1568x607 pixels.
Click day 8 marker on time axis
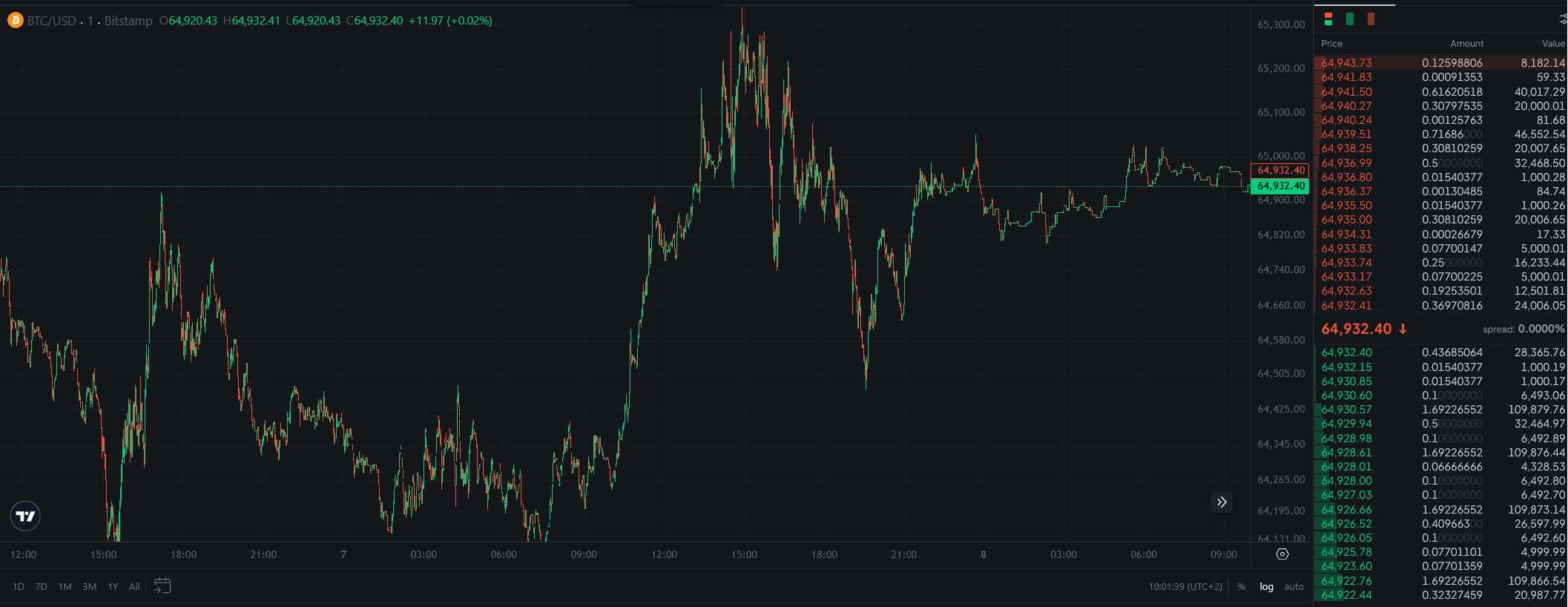[984, 554]
